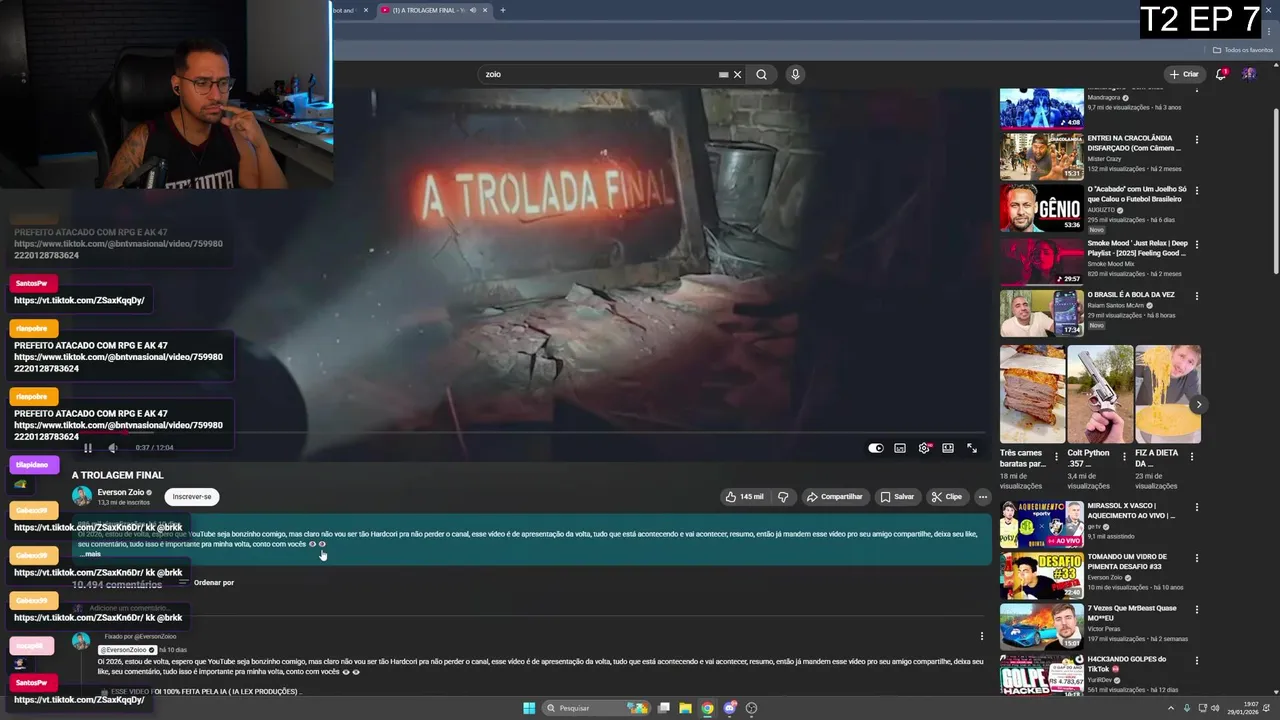Image resolution: width=1280 pixels, height=720 pixels.
Task: Click the Criar create button
Action: coord(1184,74)
